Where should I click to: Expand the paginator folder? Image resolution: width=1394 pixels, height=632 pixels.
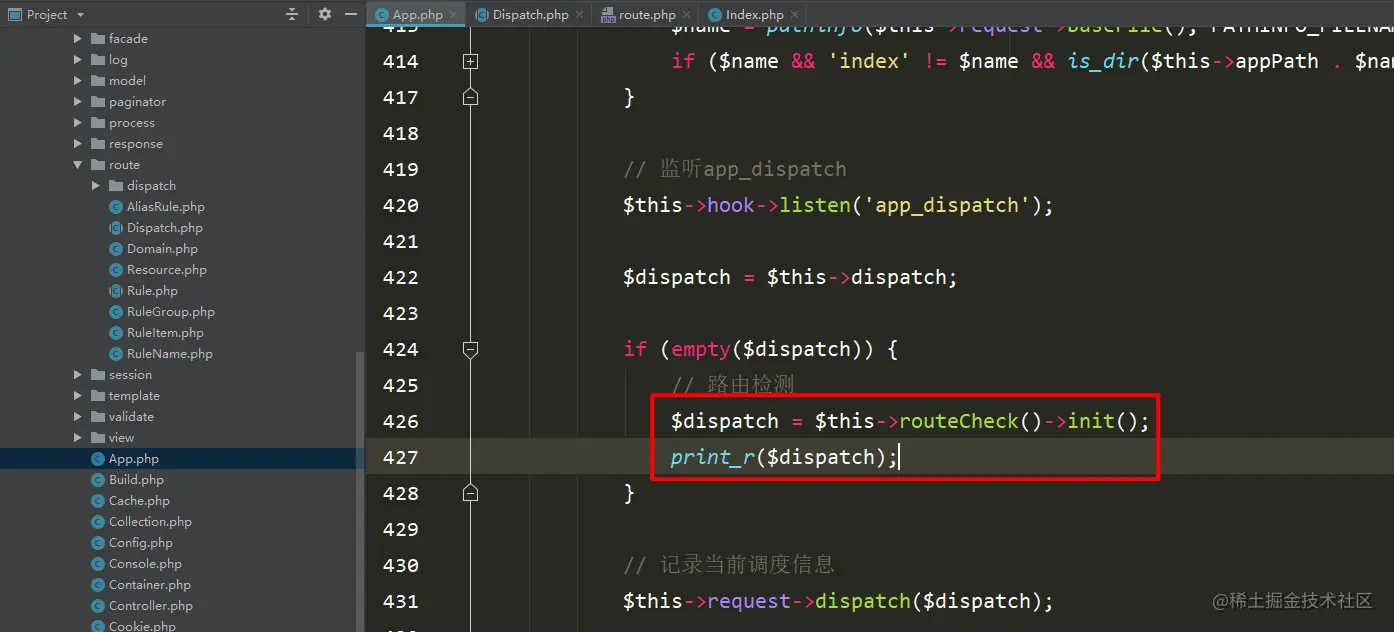[x=78, y=102]
